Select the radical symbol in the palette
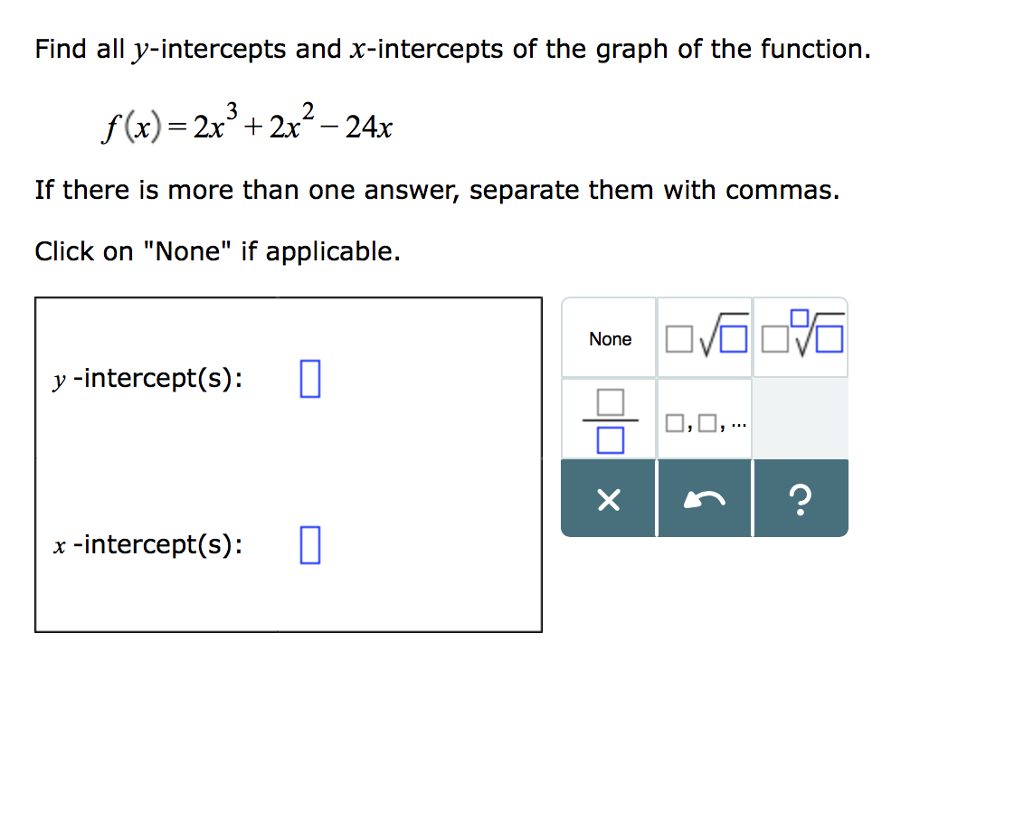Screen dimensions: 1024x830 pos(707,338)
